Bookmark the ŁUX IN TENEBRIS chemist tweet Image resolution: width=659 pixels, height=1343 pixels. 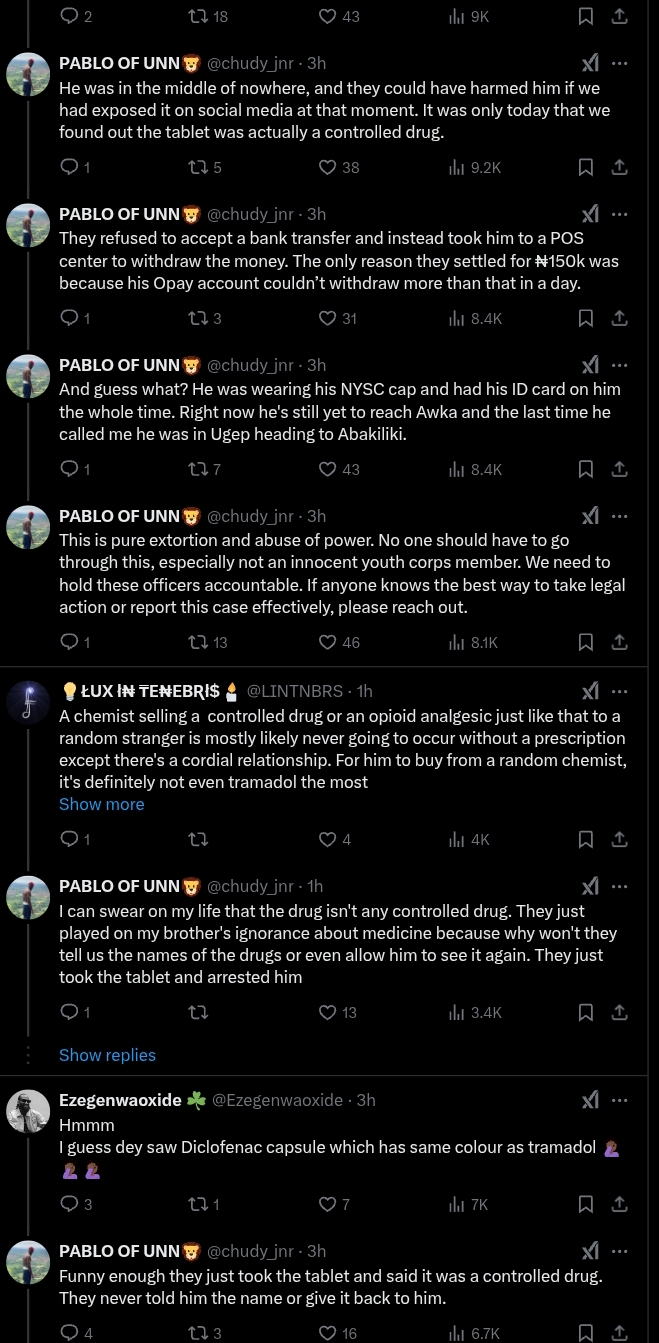point(586,839)
